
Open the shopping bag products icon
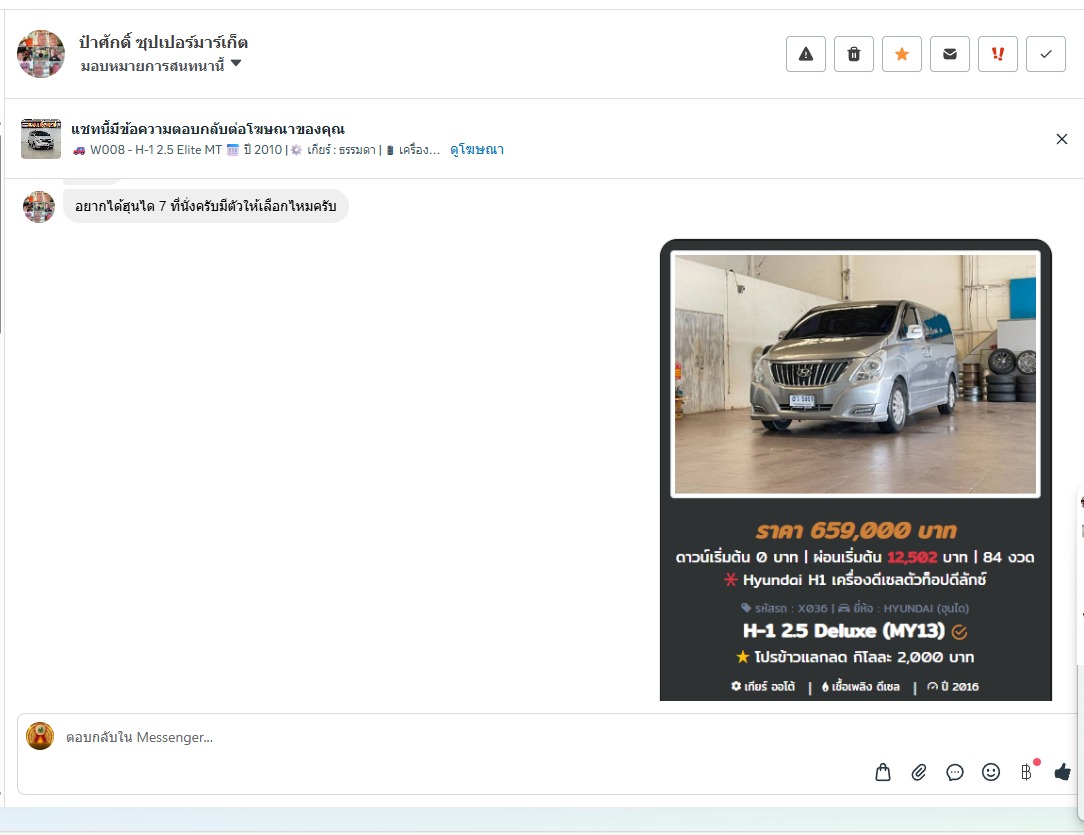[883, 772]
